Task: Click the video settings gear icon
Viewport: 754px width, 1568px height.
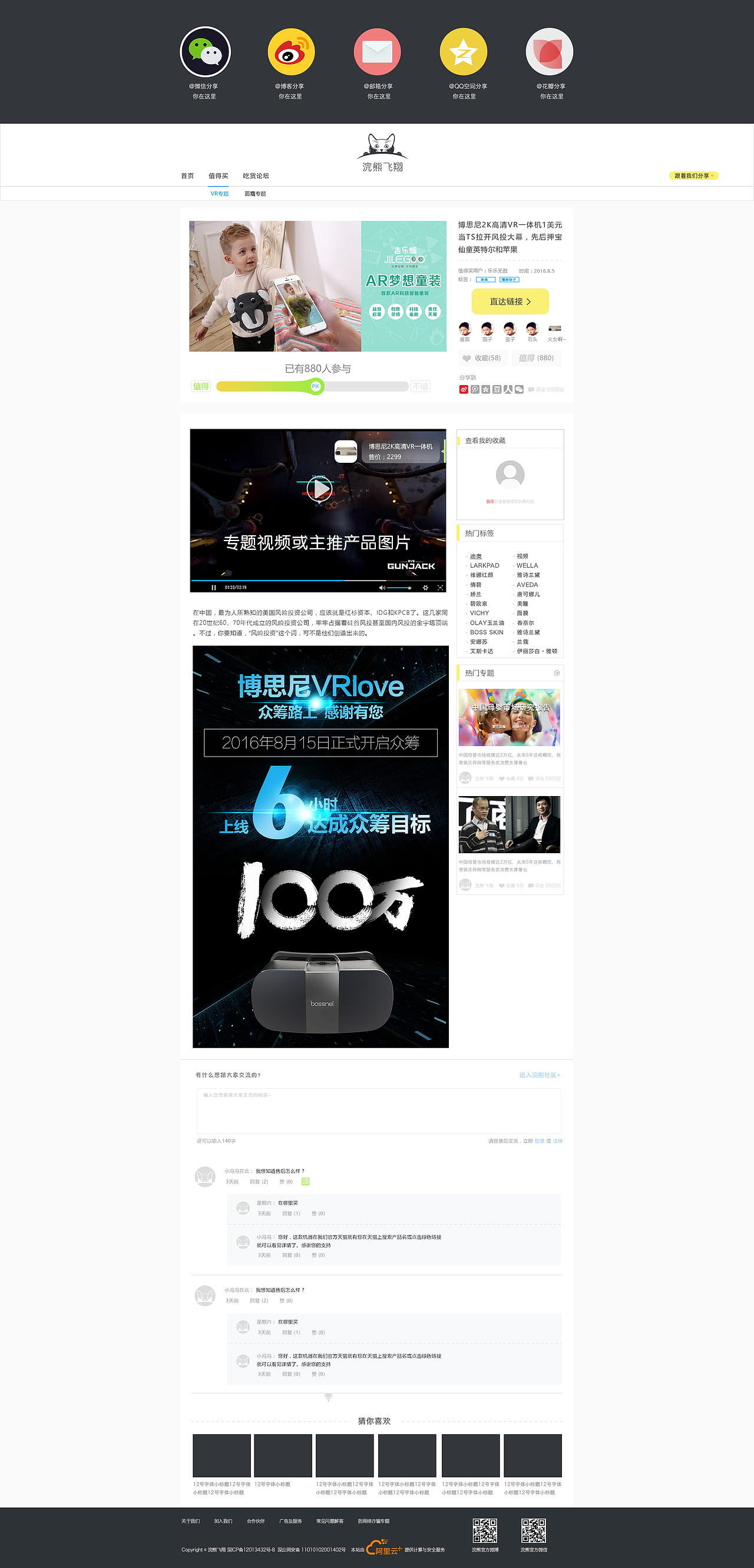Action: (x=425, y=588)
